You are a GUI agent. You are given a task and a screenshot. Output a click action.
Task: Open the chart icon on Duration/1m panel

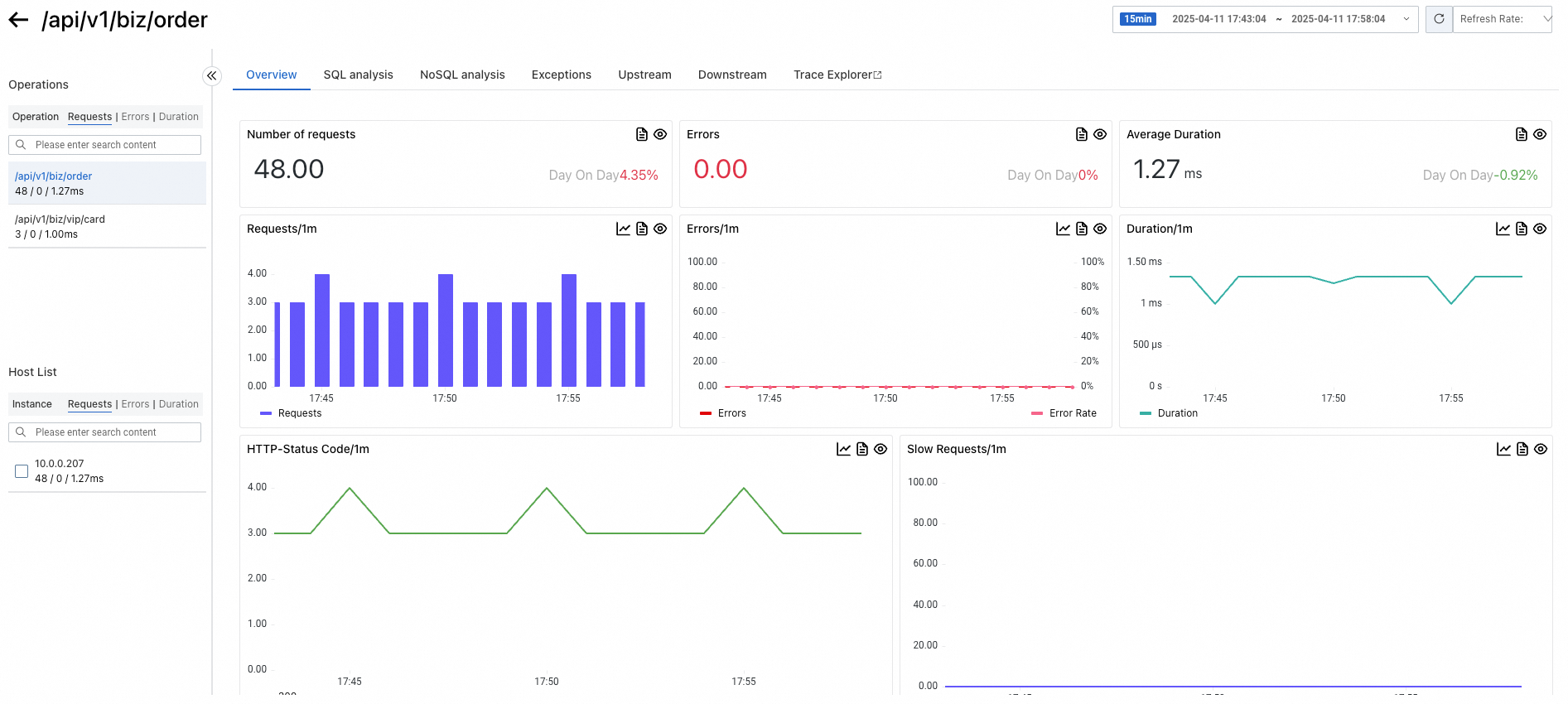pyautogui.click(x=1503, y=229)
